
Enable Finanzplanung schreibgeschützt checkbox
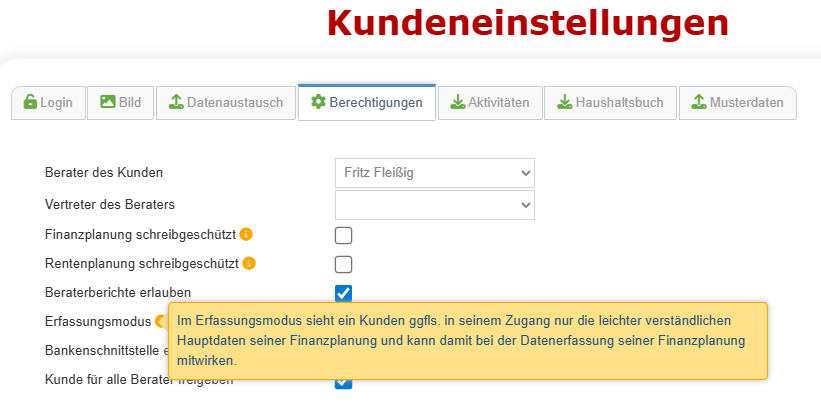coord(343,236)
